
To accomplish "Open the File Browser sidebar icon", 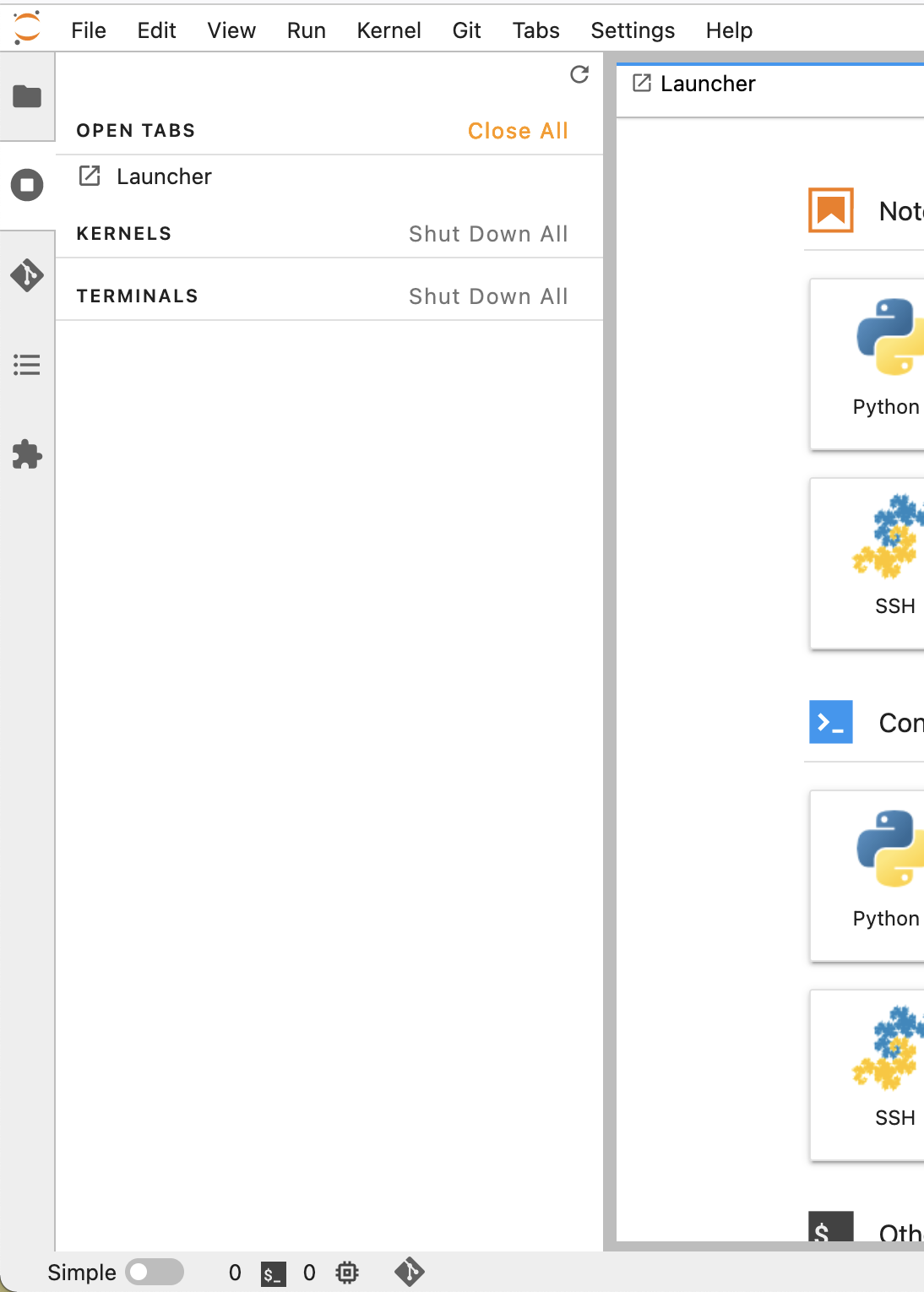I will [x=27, y=96].
